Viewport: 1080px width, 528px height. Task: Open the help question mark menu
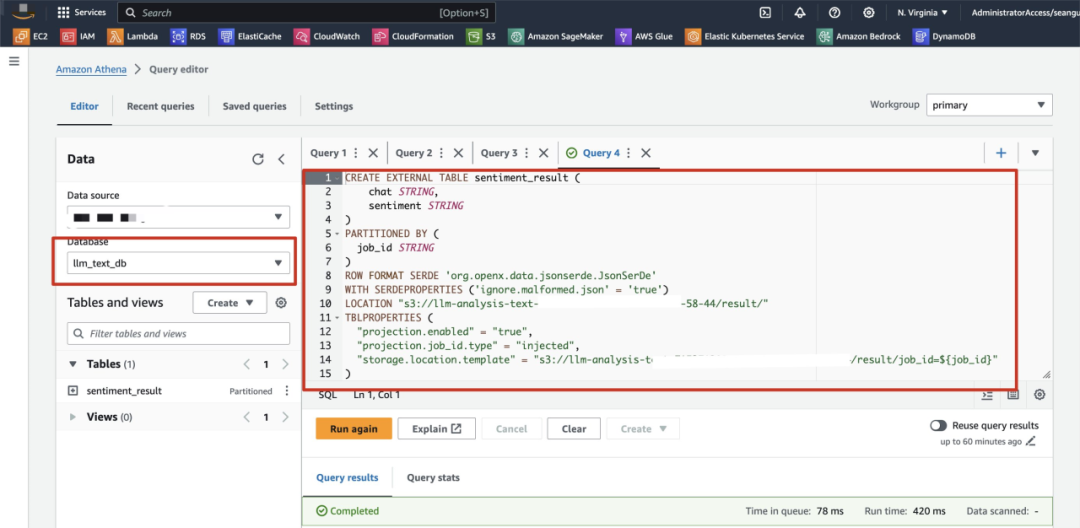point(834,12)
